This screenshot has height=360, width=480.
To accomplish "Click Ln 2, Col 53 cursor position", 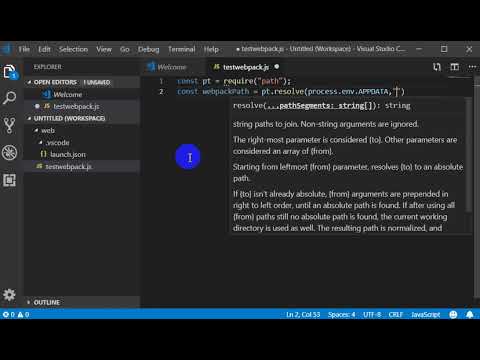I will click(x=303, y=314).
